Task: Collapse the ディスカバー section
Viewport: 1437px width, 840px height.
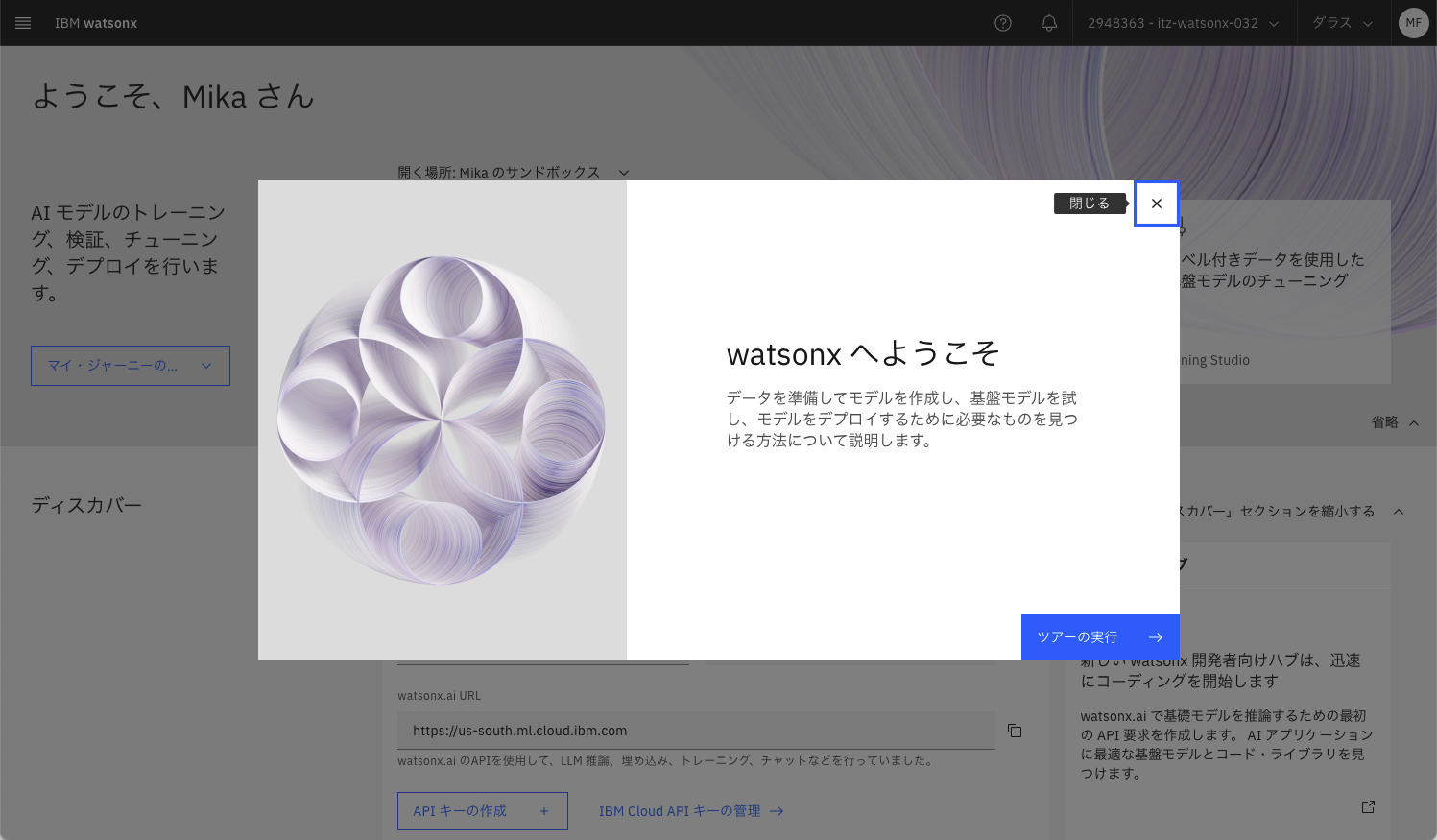Action: point(1398,512)
